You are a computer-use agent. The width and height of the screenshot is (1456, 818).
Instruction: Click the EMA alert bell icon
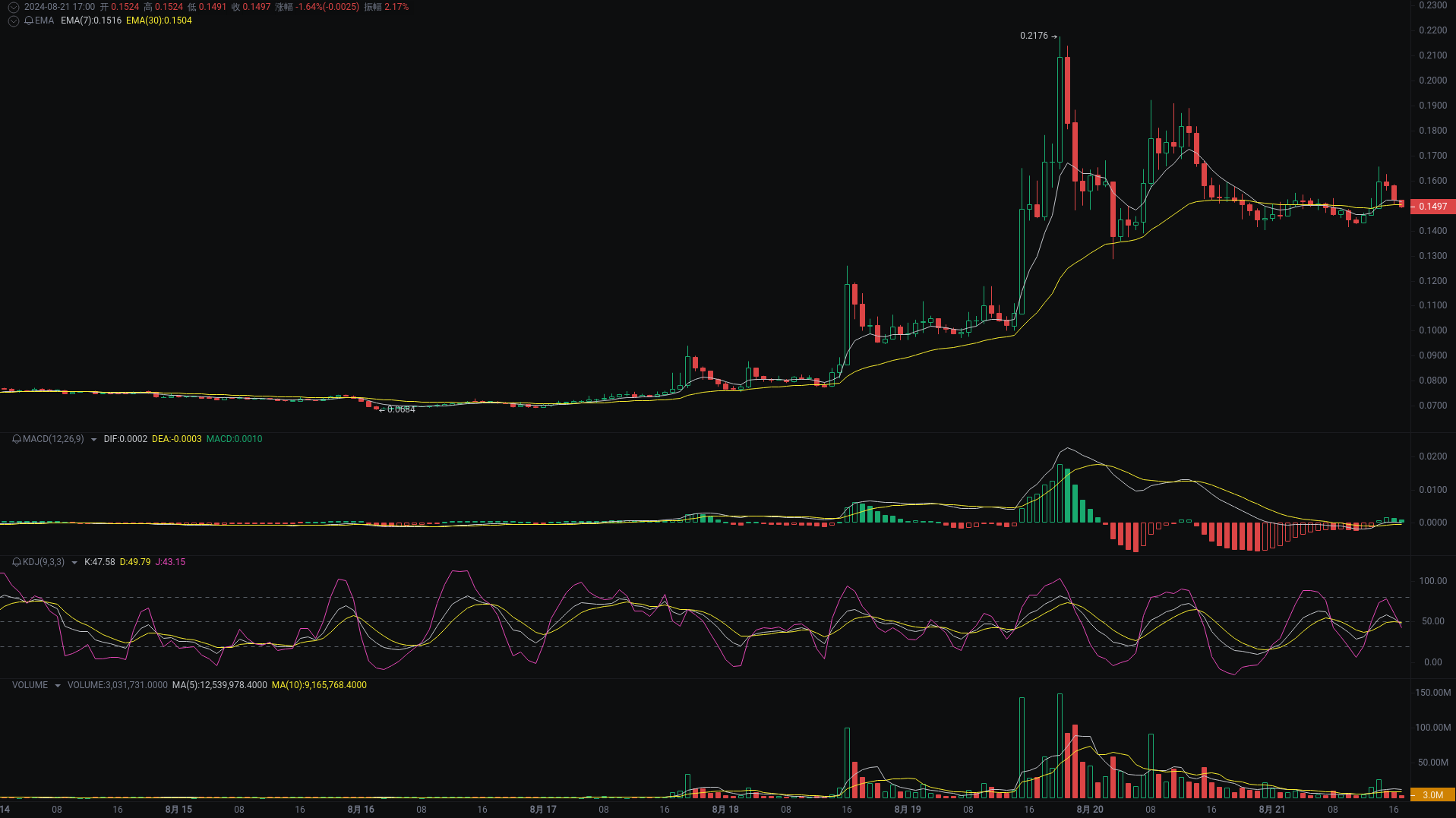coord(29,21)
